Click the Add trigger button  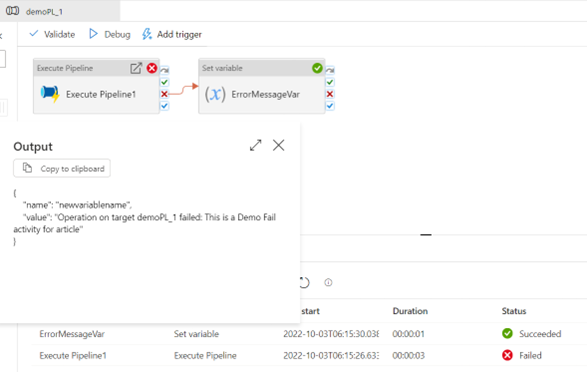(172, 34)
